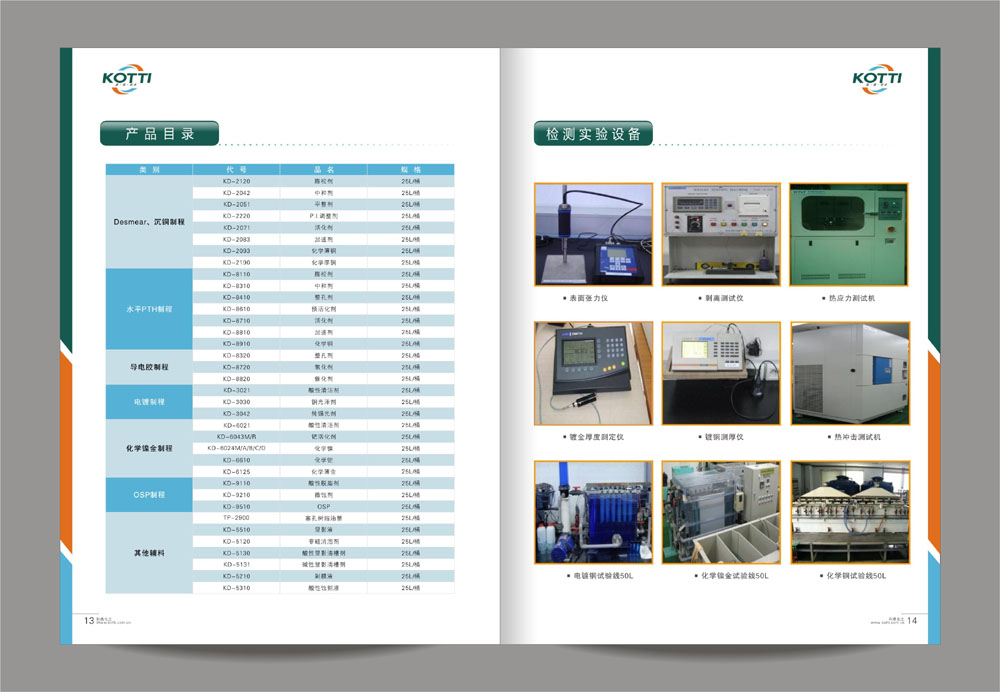This screenshot has width=1000, height=692.
Task: Click the P.I.调整剂 product name cell
Action: 323,216
